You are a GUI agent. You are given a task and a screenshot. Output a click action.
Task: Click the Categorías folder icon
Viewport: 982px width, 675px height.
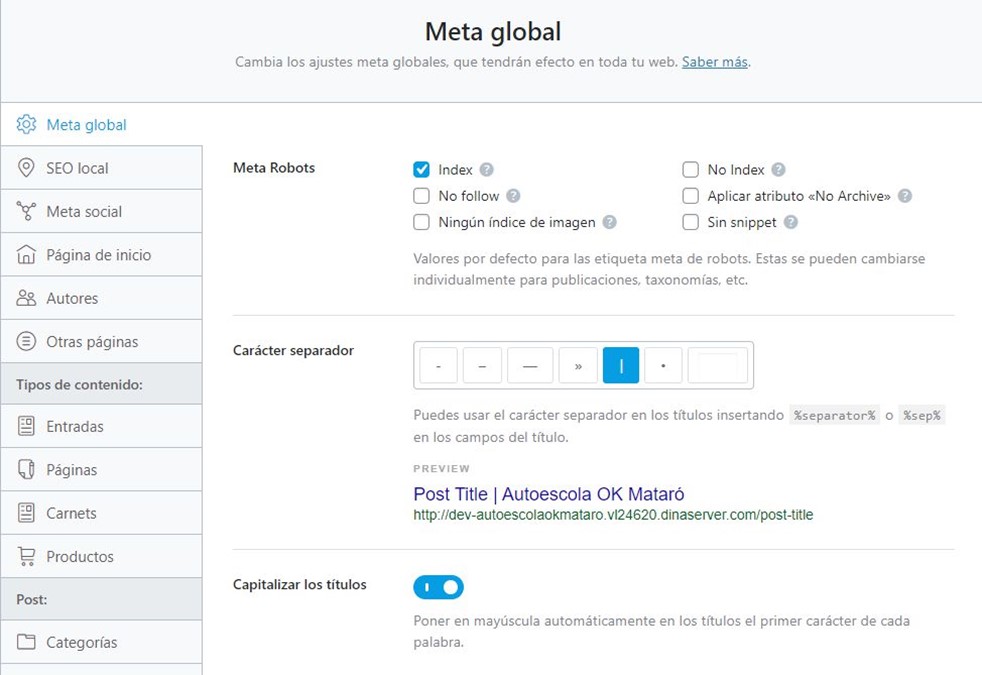tap(26, 642)
